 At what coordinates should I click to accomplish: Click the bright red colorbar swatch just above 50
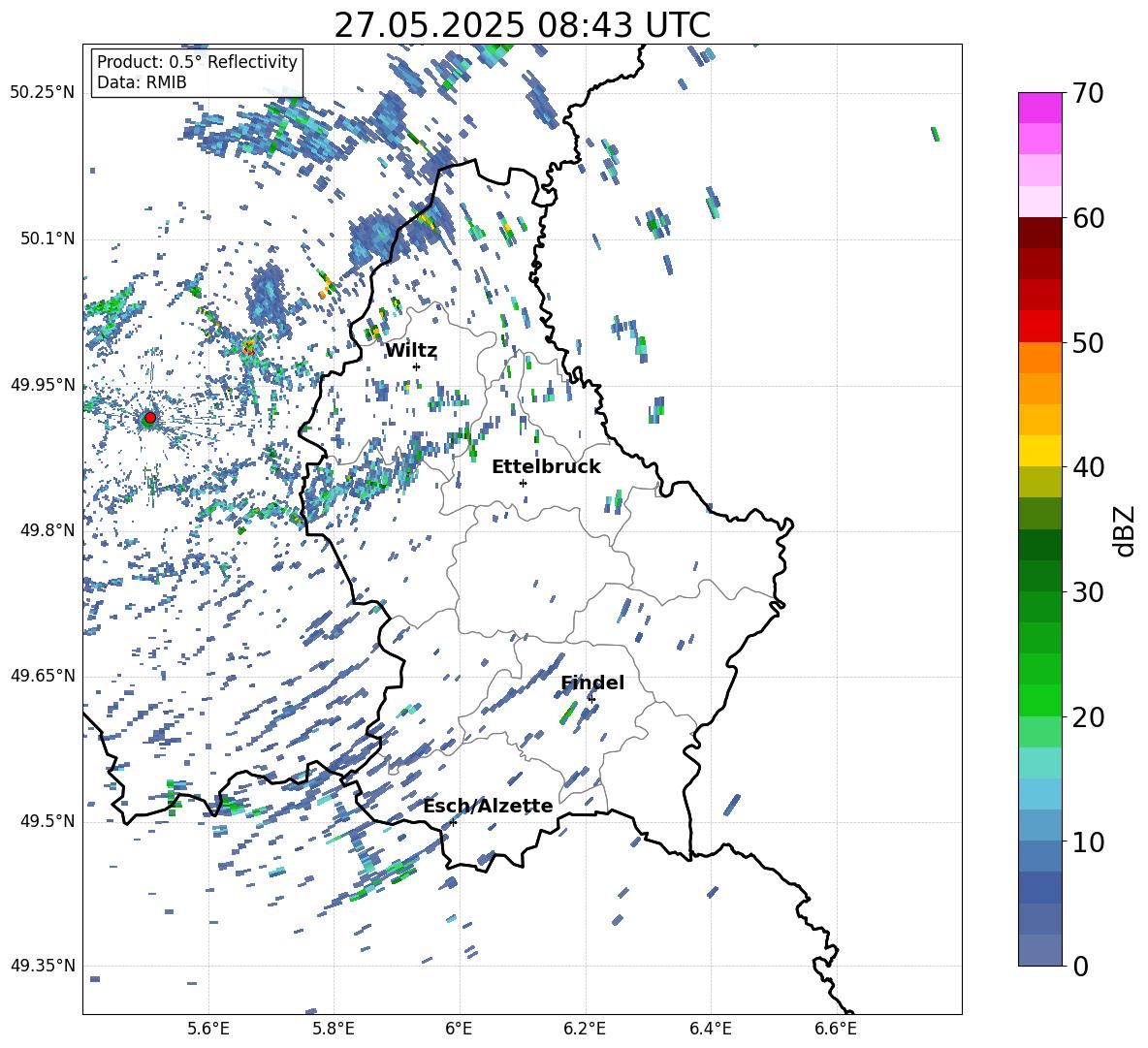(1039, 327)
